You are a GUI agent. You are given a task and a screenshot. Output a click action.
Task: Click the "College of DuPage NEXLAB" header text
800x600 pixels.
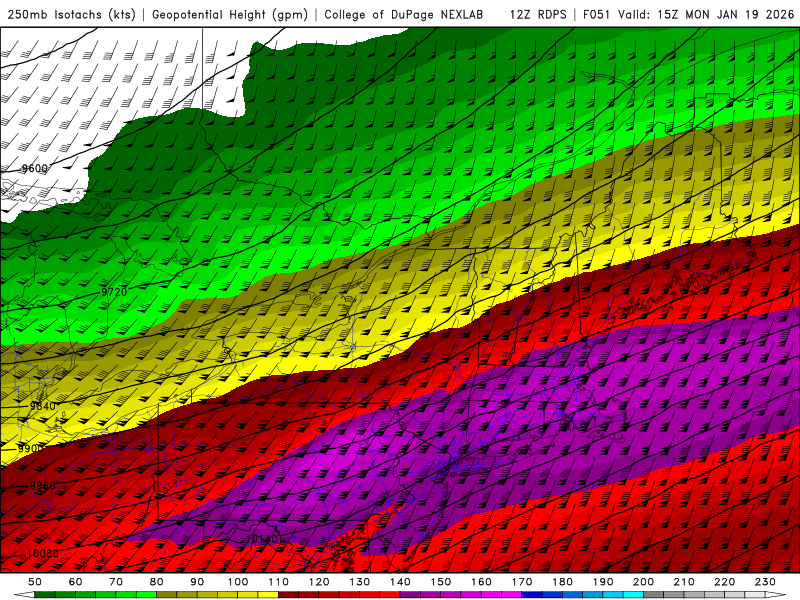point(403,15)
